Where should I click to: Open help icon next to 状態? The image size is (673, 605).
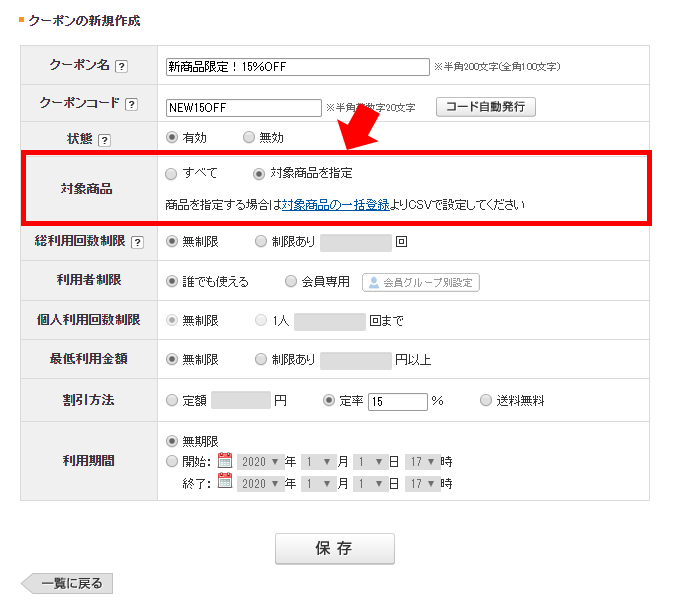pos(104,140)
